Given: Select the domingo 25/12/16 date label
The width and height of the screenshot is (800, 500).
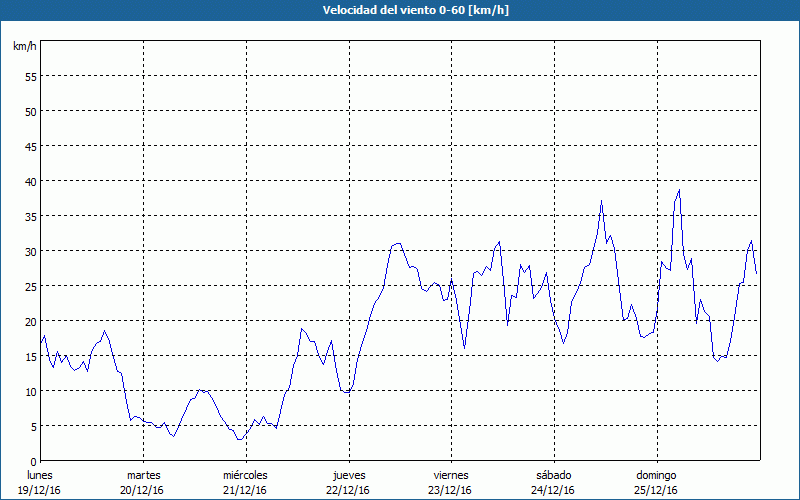Looking at the screenshot, I should click(656, 482).
